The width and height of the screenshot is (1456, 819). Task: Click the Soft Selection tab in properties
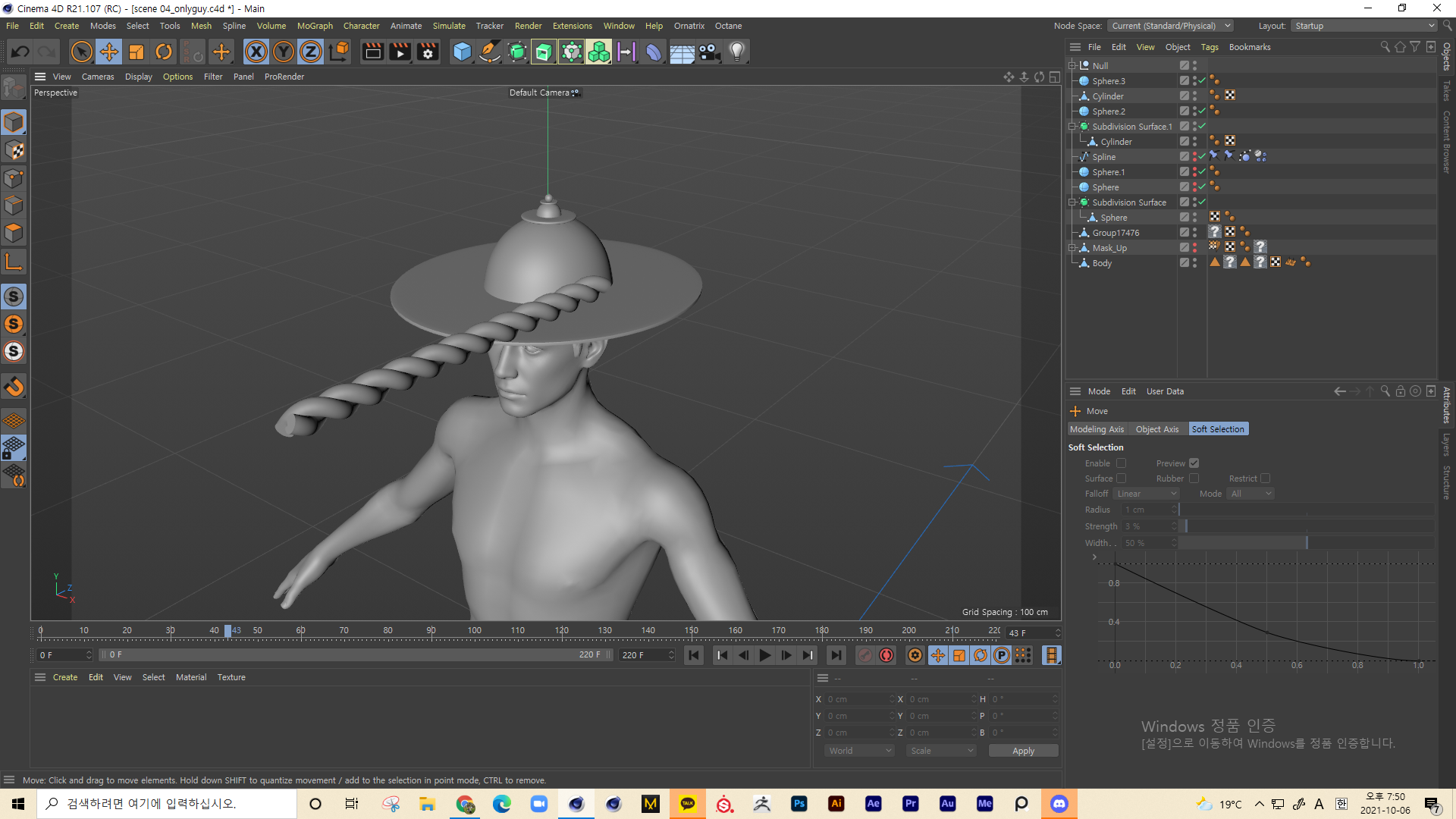coord(1217,428)
